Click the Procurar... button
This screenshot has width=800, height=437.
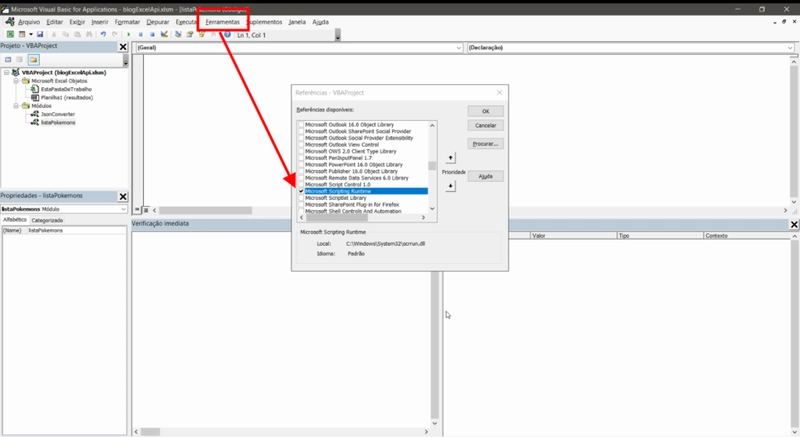click(486, 144)
